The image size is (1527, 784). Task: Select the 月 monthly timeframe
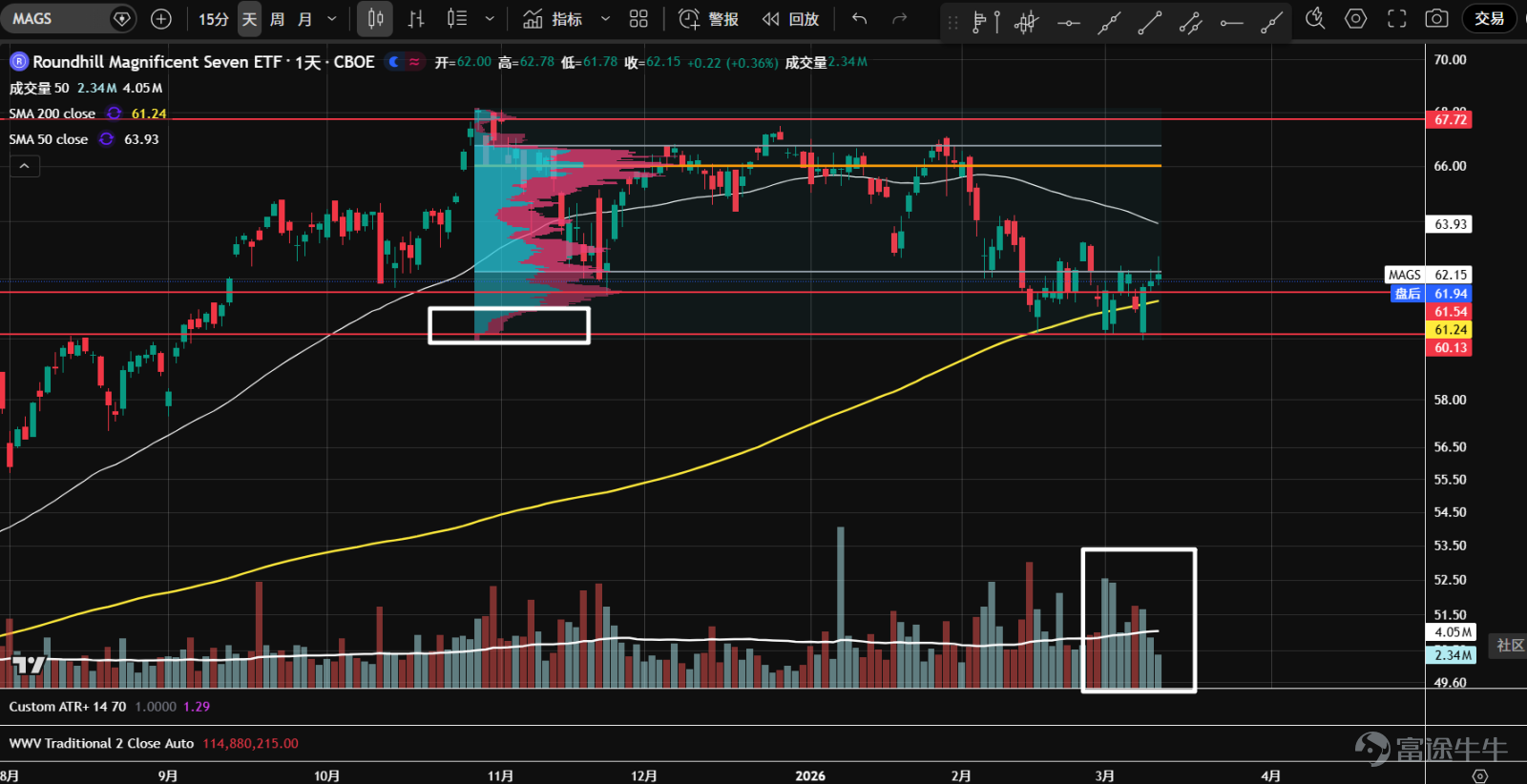point(305,18)
